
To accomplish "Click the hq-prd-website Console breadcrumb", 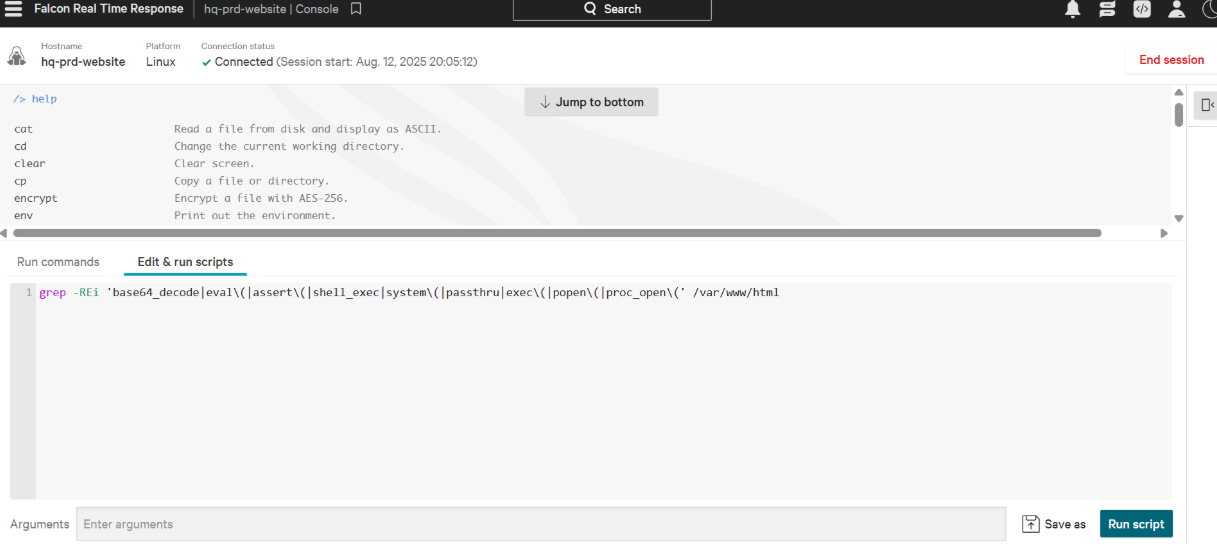I will click(x=271, y=9).
